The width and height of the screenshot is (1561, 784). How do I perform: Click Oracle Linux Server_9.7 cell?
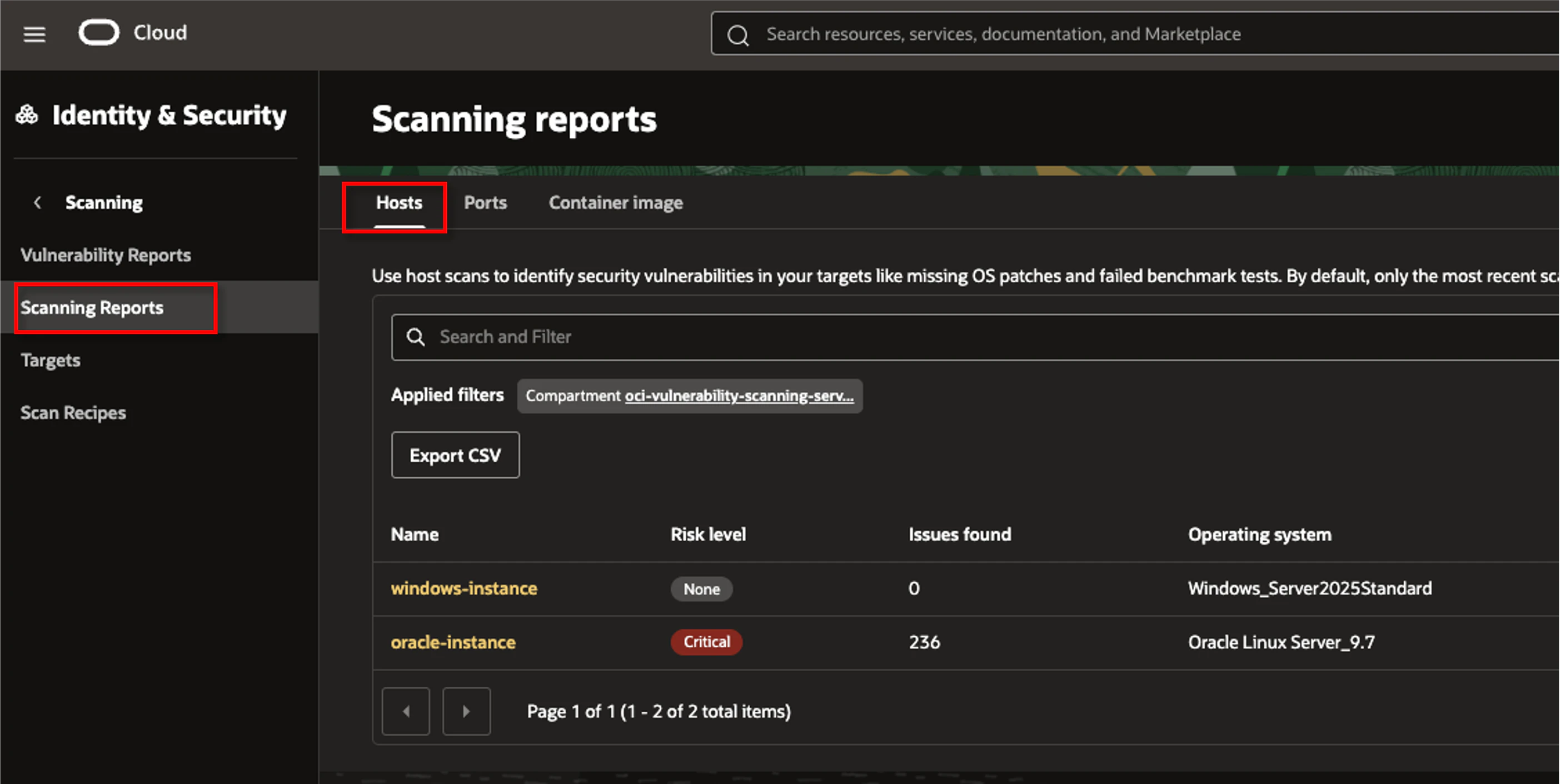(x=1281, y=642)
